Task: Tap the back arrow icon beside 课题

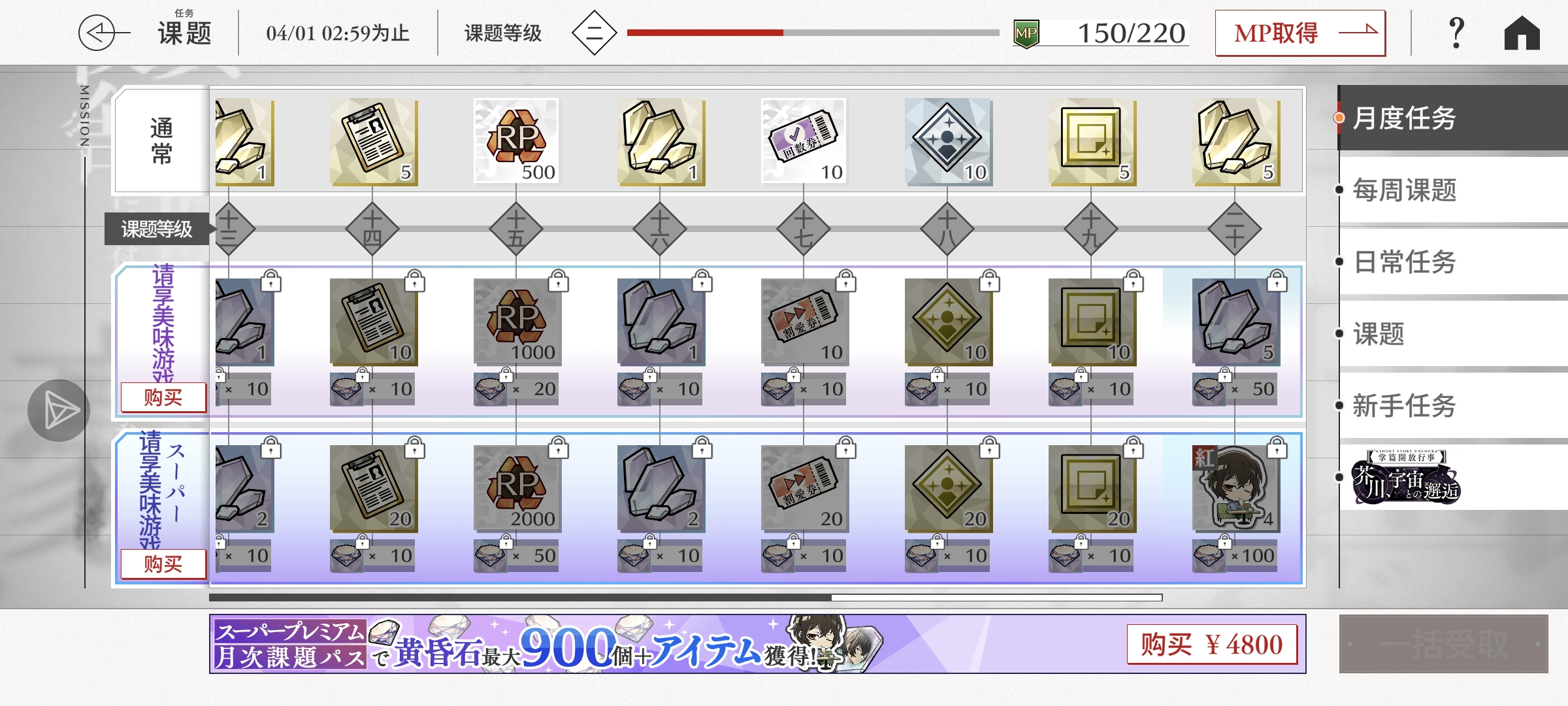Action: pyautogui.click(x=103, y=33)
